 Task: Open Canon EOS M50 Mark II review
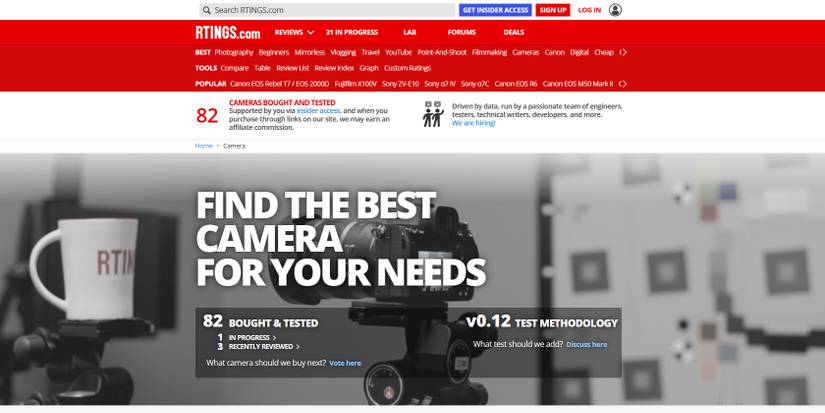pyautogui.click(x=578, y=84)
